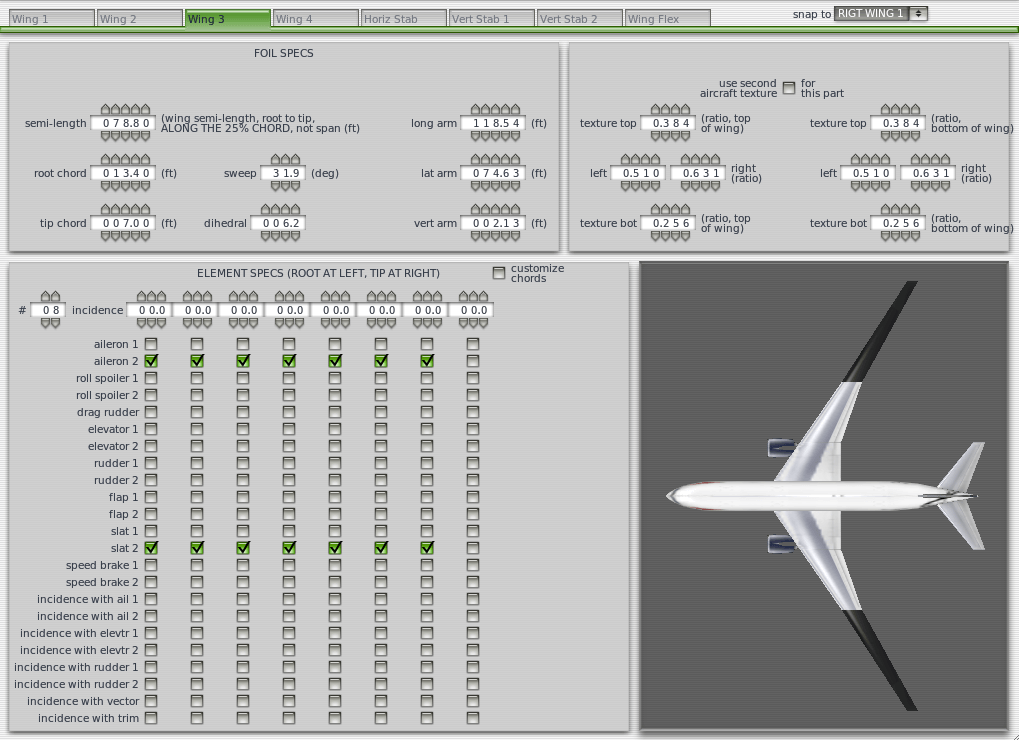Click the aircraft top-view preview
Viewport: 1019px width, 740px height.
(x=824, y=496)
